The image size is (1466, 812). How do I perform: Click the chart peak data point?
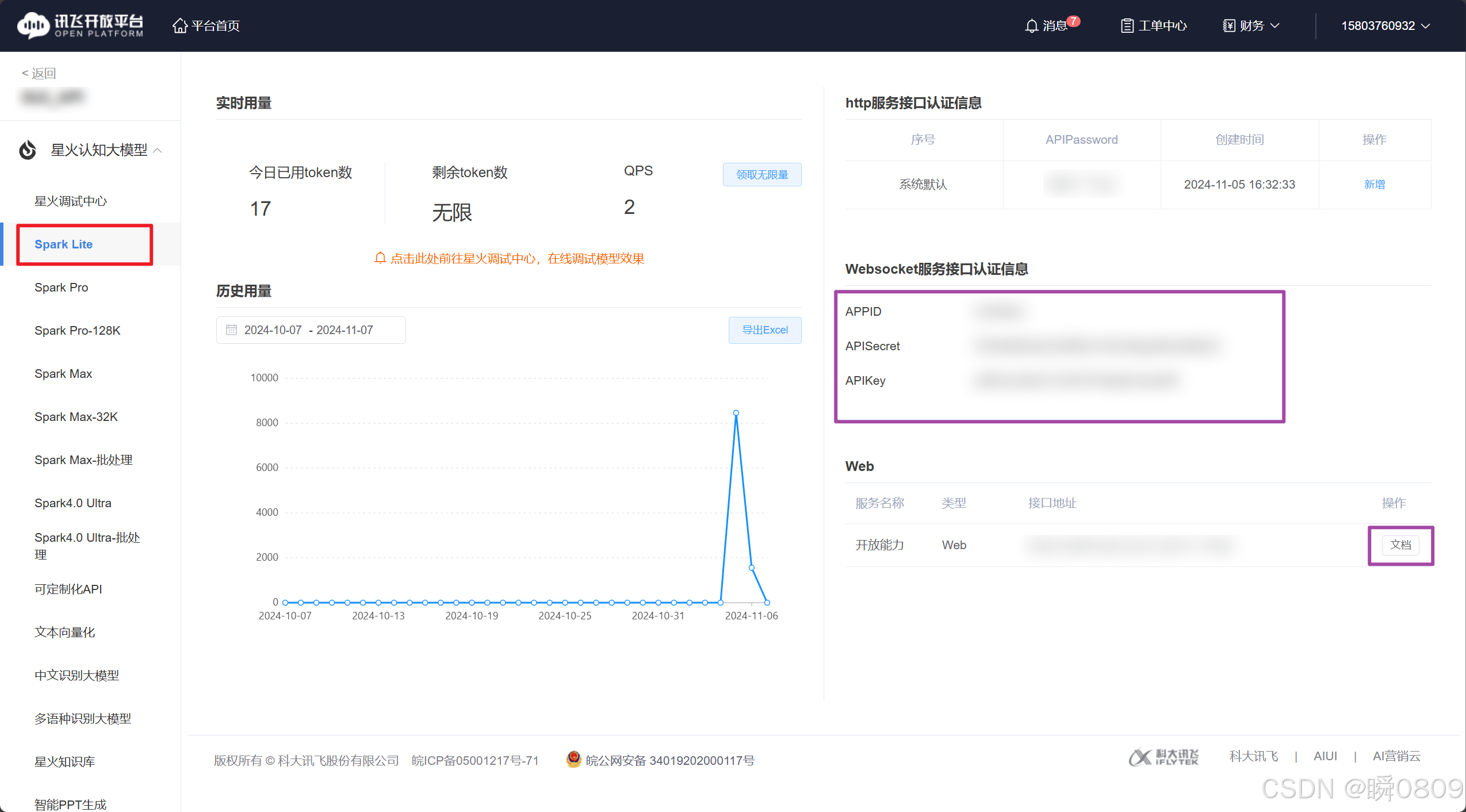pyautogui.click(x=736, y=413)
